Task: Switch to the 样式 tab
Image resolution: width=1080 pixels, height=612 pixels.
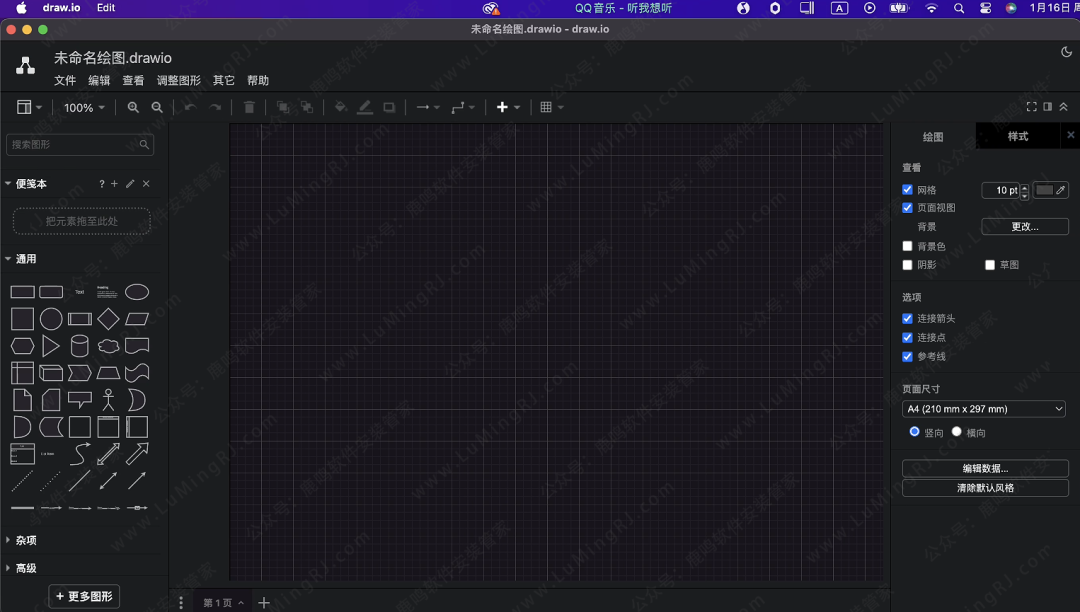Action: coord(1017,136)
